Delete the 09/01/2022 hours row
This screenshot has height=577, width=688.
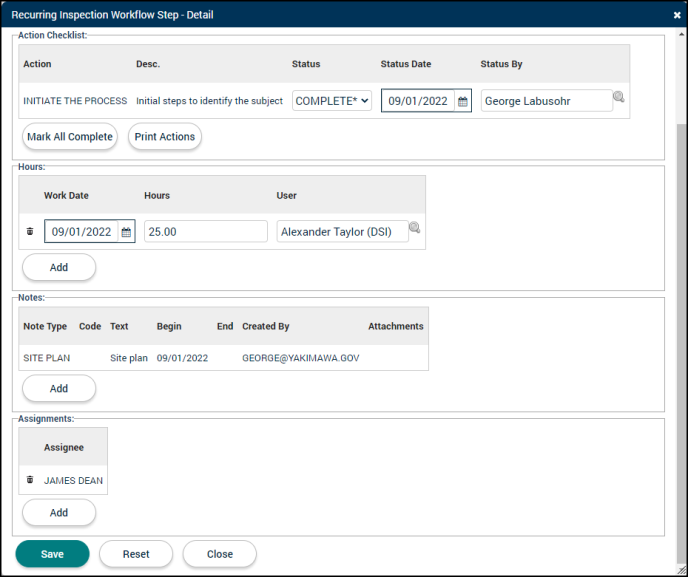point(30,231)
